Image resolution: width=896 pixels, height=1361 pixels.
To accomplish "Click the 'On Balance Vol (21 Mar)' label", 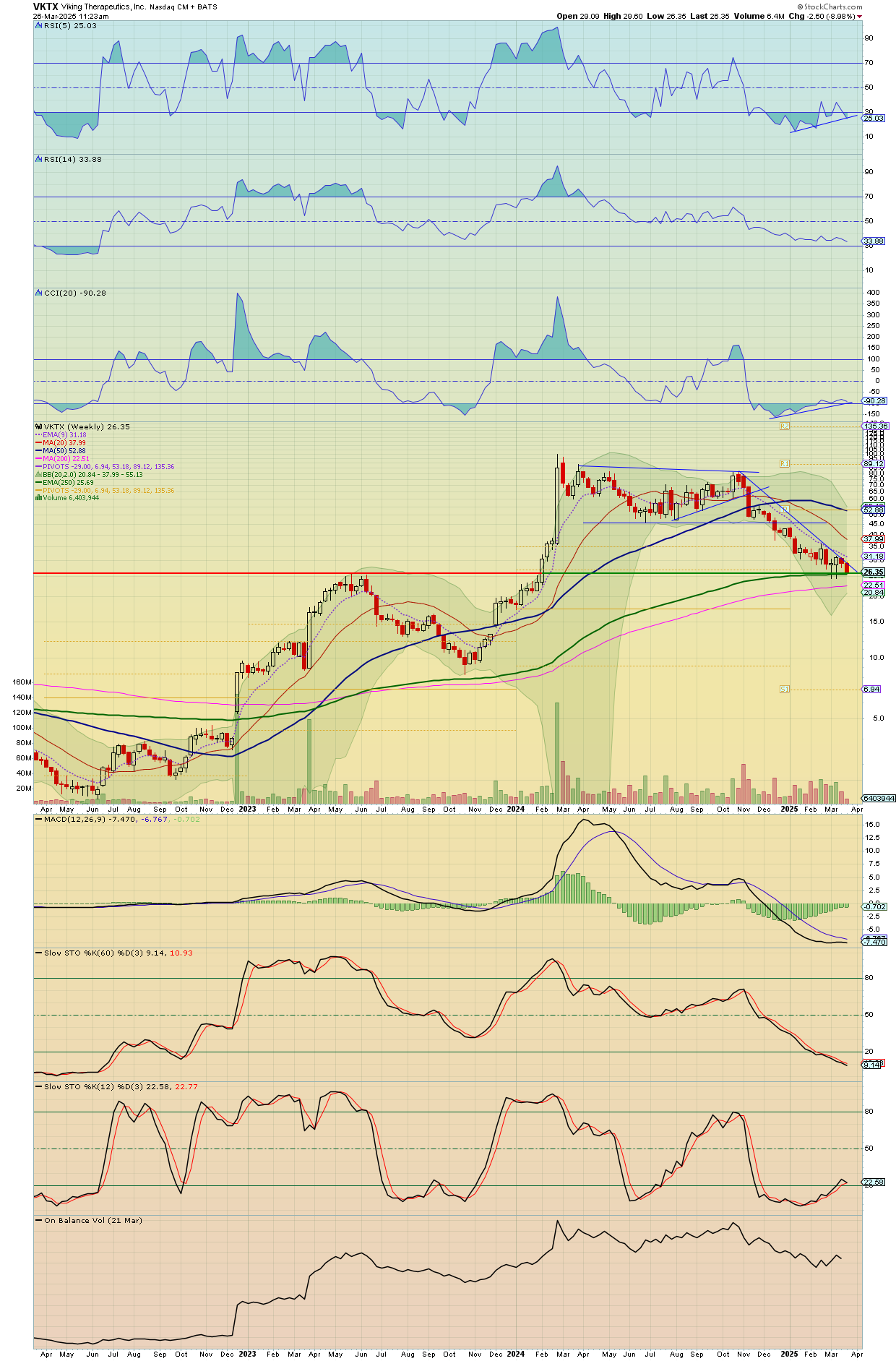I will (93, 1221).
